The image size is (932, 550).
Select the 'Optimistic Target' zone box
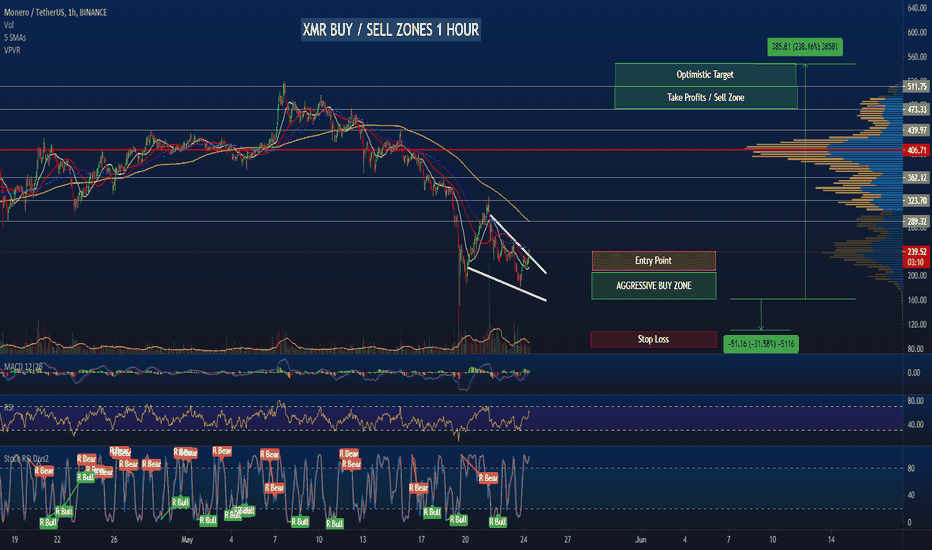click(705, 75)
